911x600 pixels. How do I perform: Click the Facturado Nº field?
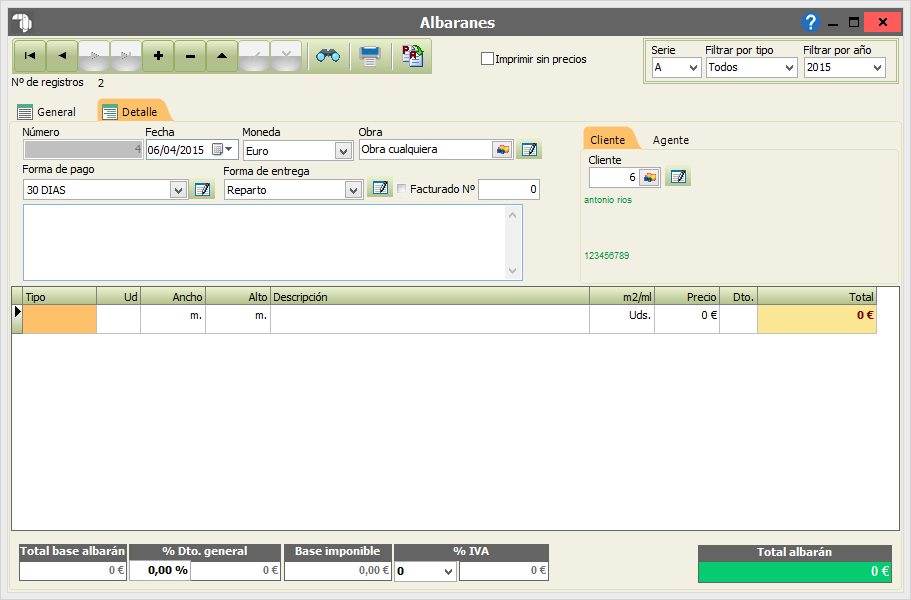coord(509,189)
